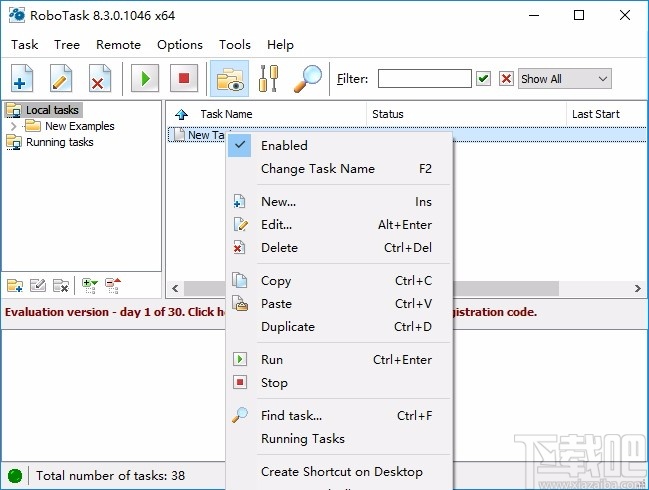Choose Duplicate in context menu

click(339, 327)
